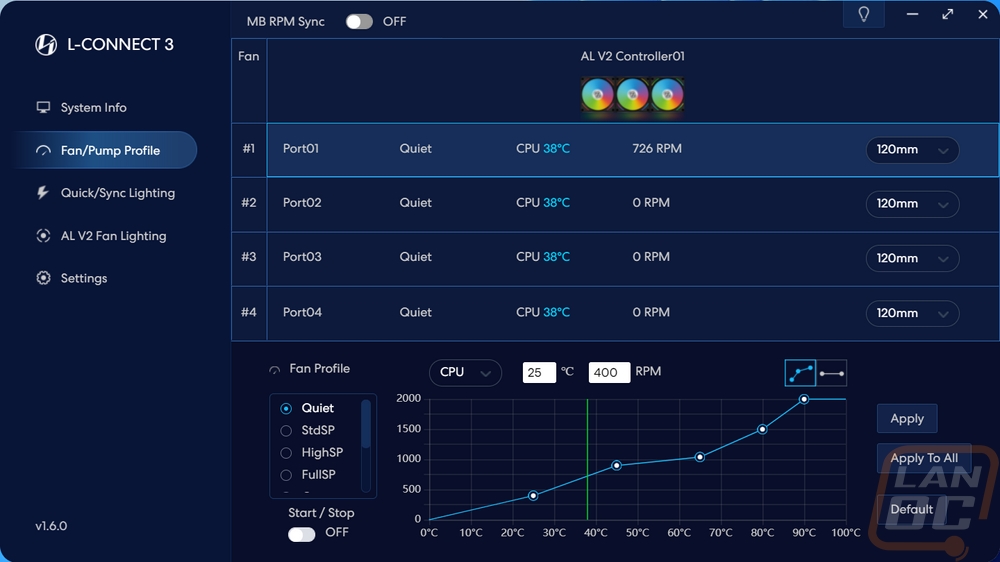
Task: Toggle the MB RPM Sync switch
Action: point(359,22)
